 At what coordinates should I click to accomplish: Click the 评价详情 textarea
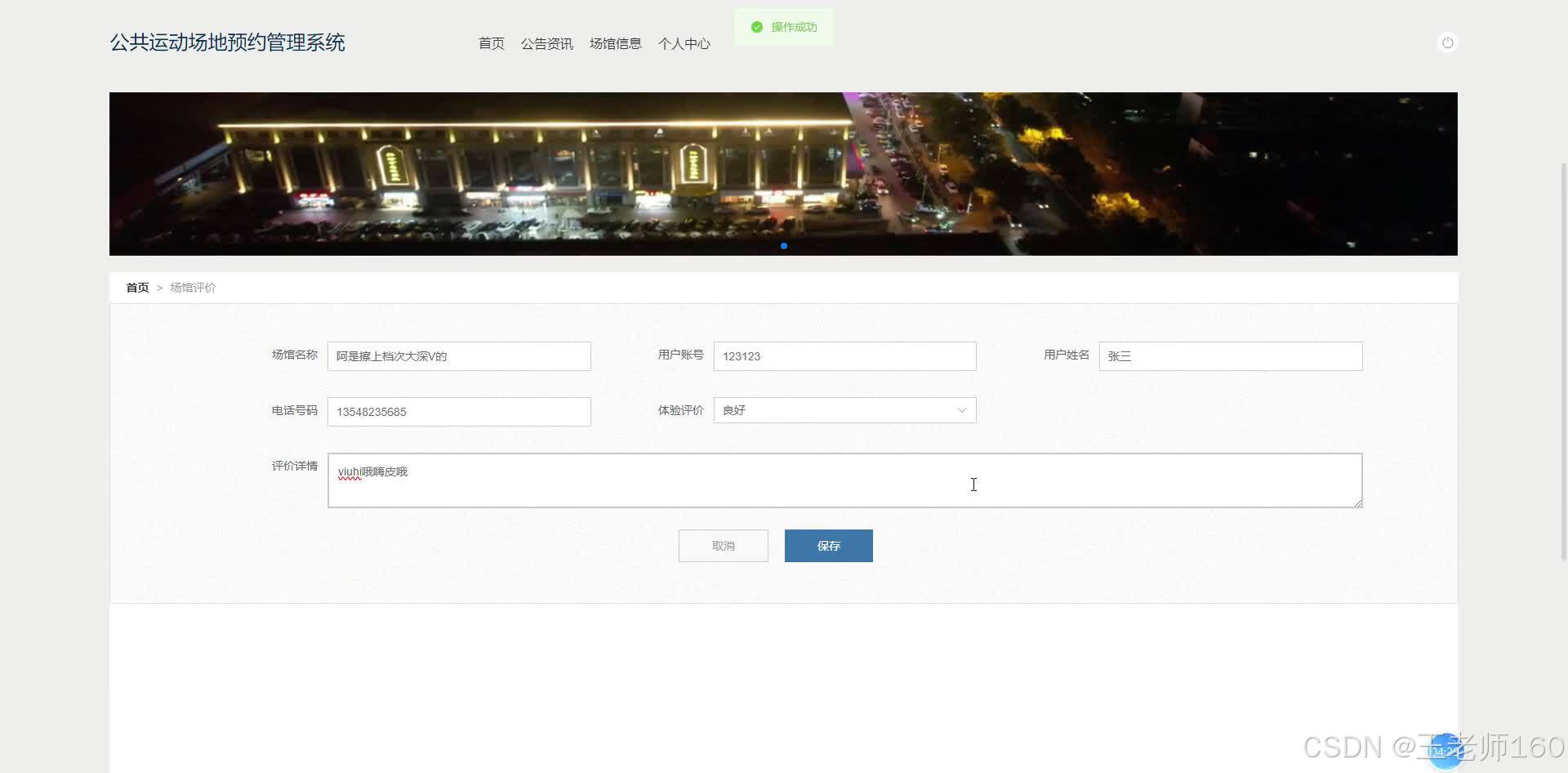(845, 480)
